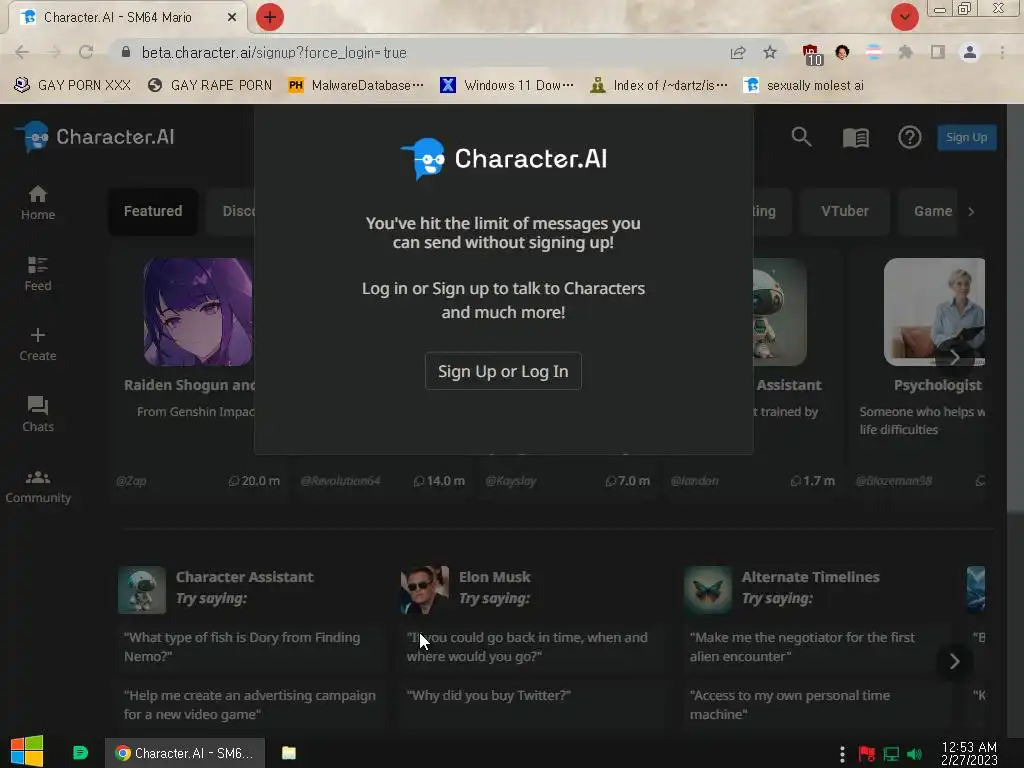This screenshot has height=768, width=1024.
Task: Go to Home in sidebar
Action: 38,203
